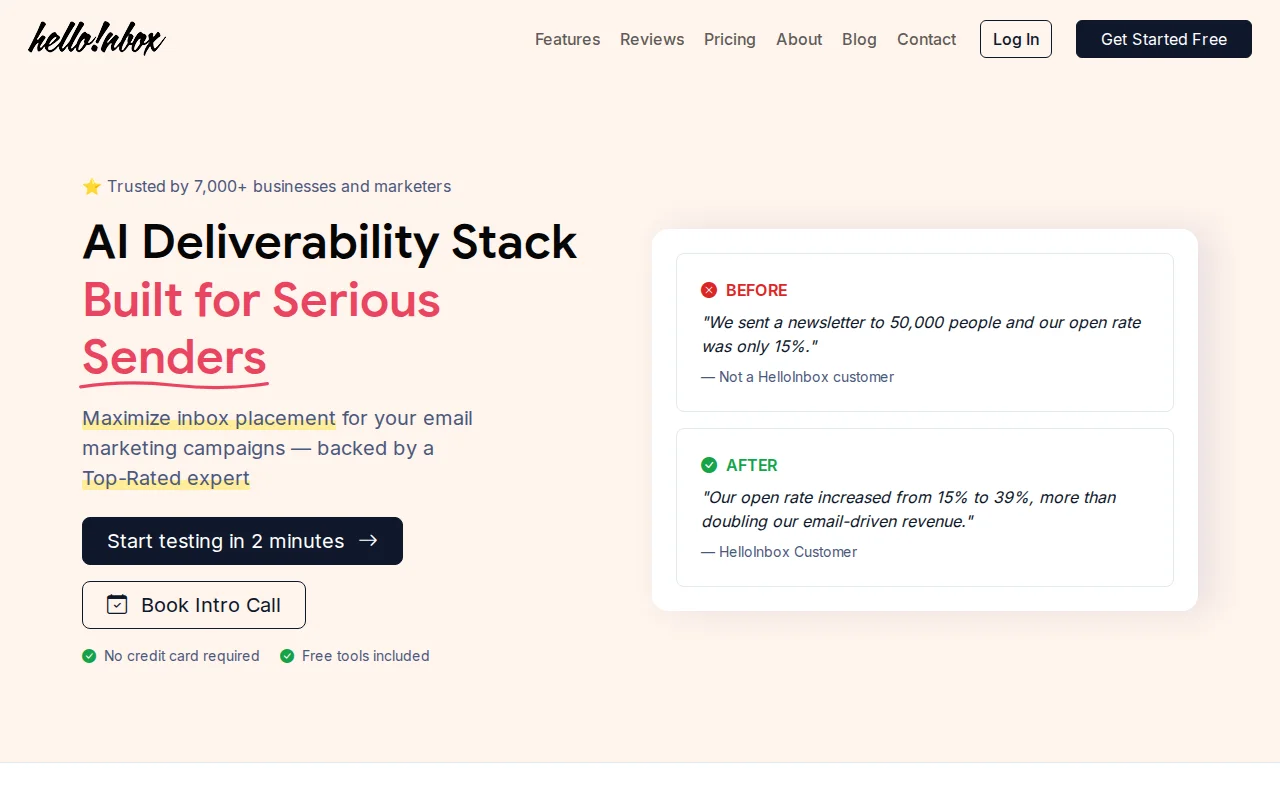The height and width of the screenshot is (800, 1280).
Task: Click Get Started Free button
Action: click(x=1164, y=39)
